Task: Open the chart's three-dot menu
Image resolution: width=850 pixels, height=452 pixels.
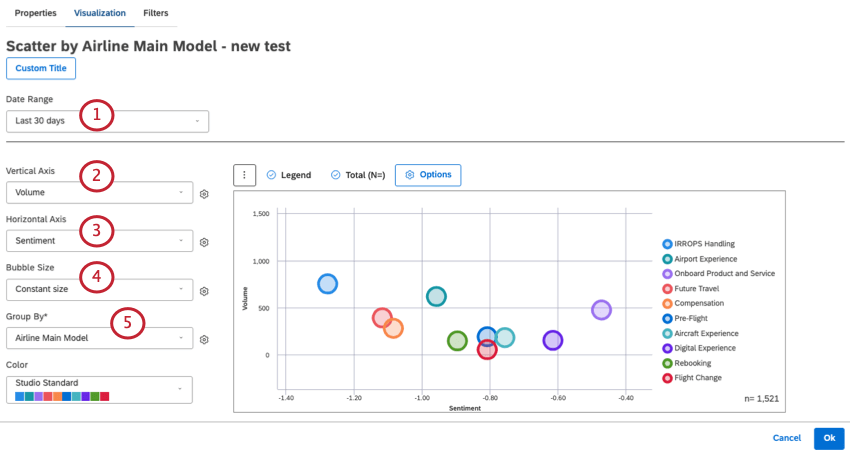Action: 244,175
